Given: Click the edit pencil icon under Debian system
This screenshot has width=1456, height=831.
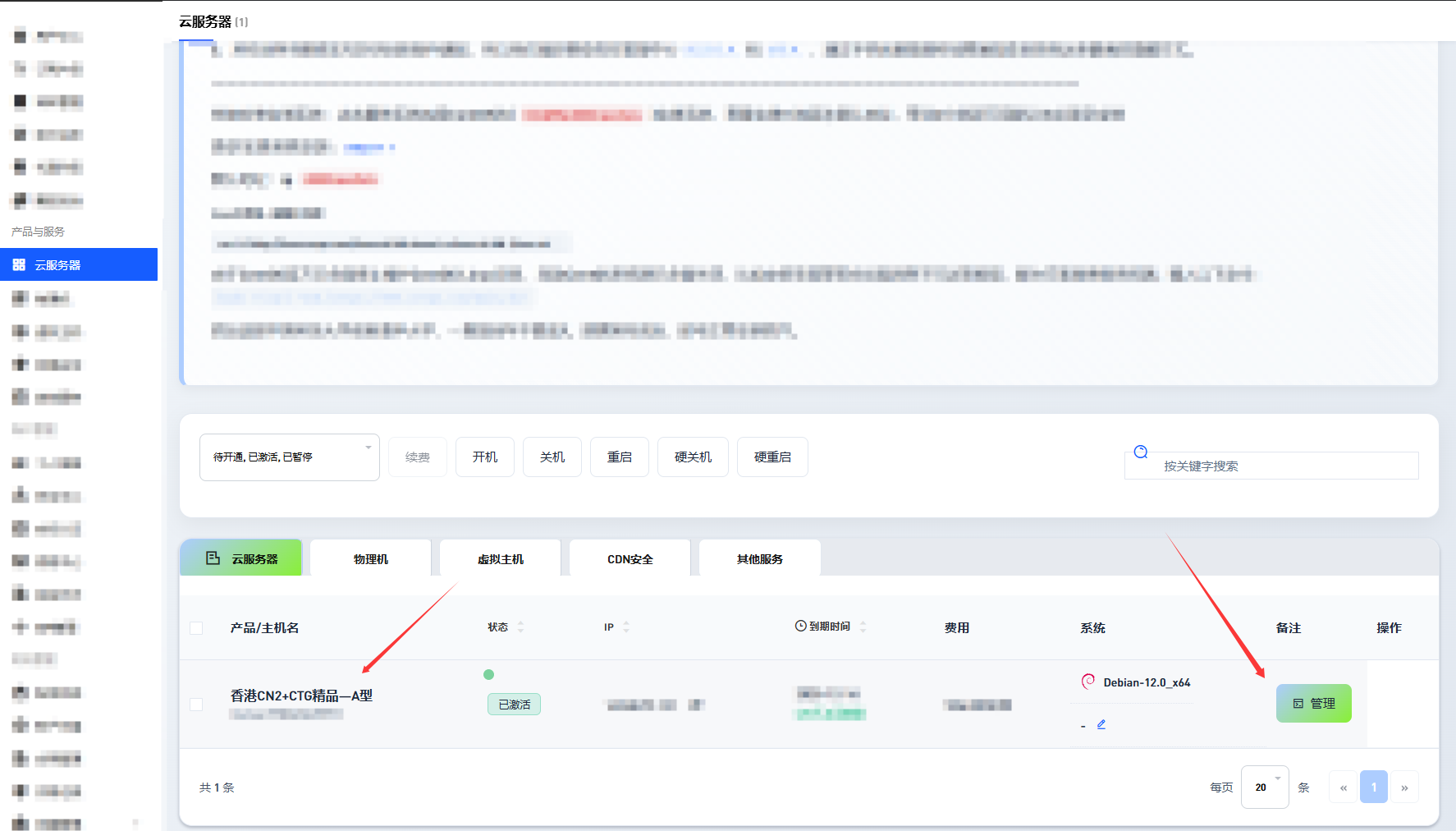Looking at the screenshot, I should coord(1101,724).
